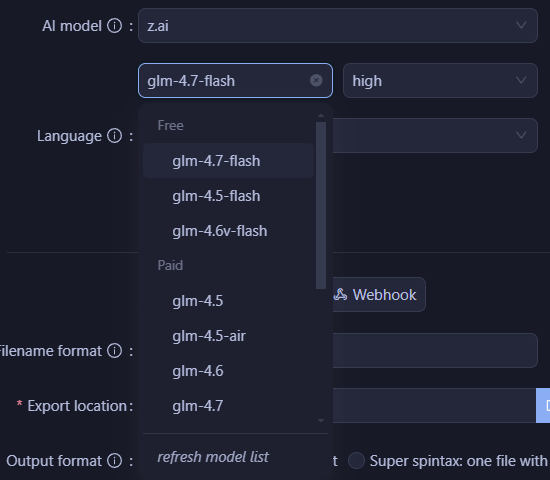550x480 pixels.
Task: Pick the glm-4.6 paid model
Action: pos(228,371)
